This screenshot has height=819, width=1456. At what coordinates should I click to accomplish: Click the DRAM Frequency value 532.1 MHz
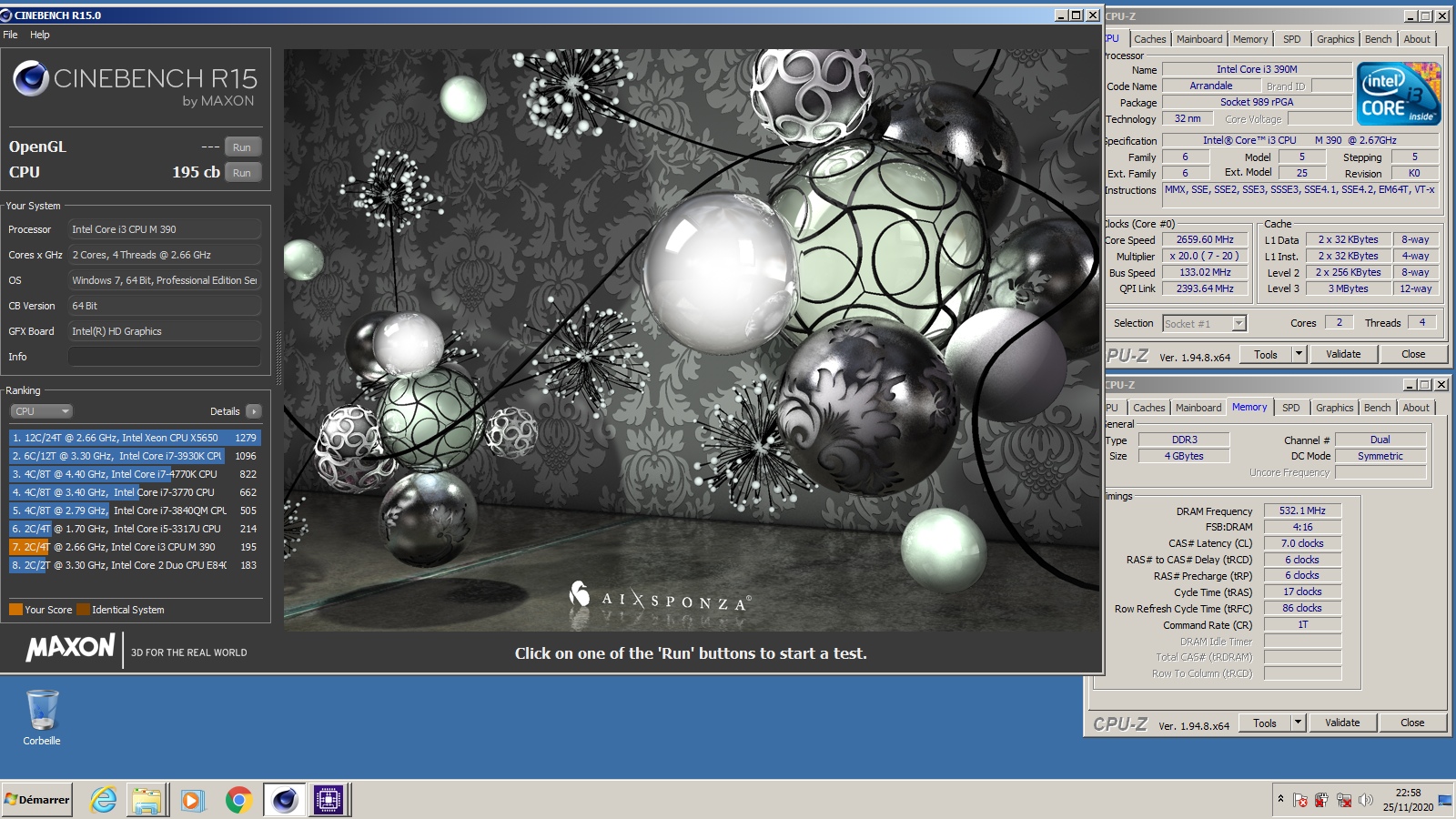tap(1302, 511)
